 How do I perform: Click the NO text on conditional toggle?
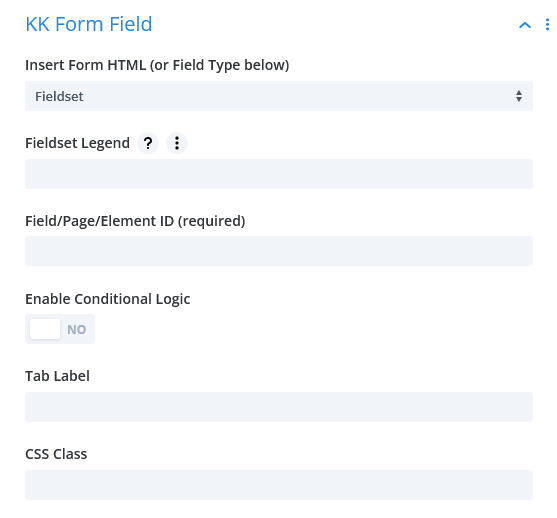click(x=77, y=329)
